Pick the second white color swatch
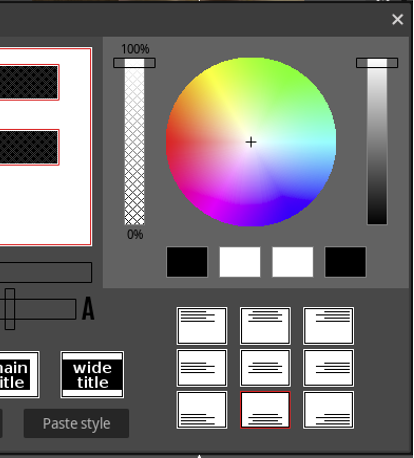 [x=240, y=262]
